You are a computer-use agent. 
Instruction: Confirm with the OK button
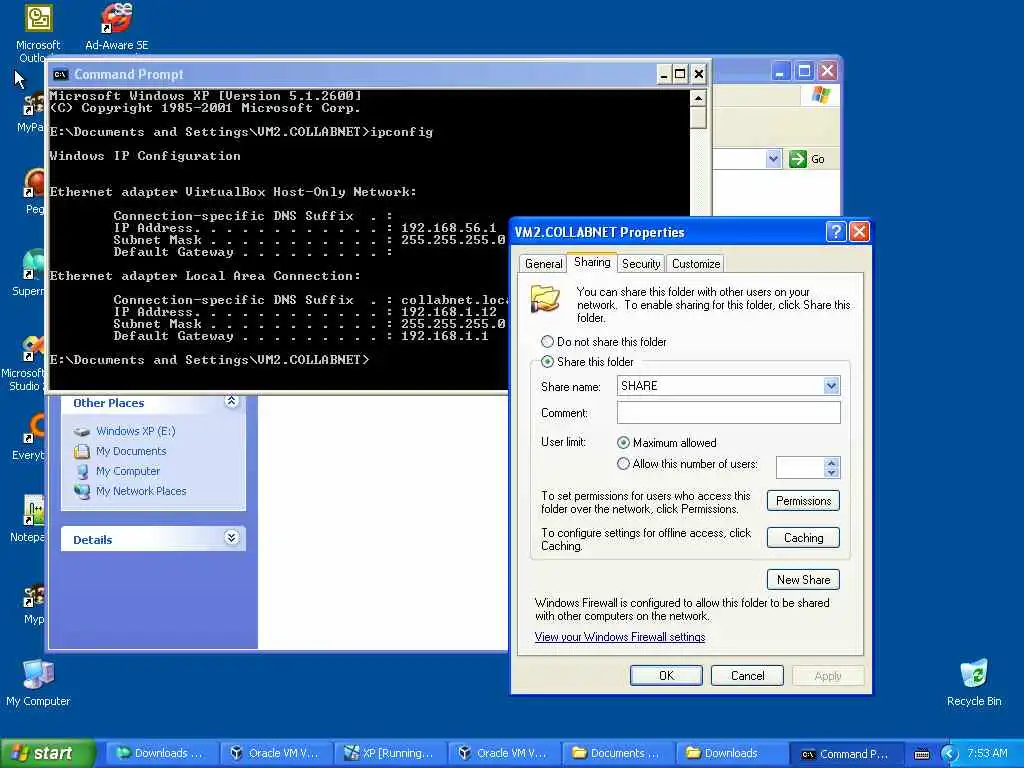click(666, 675)
